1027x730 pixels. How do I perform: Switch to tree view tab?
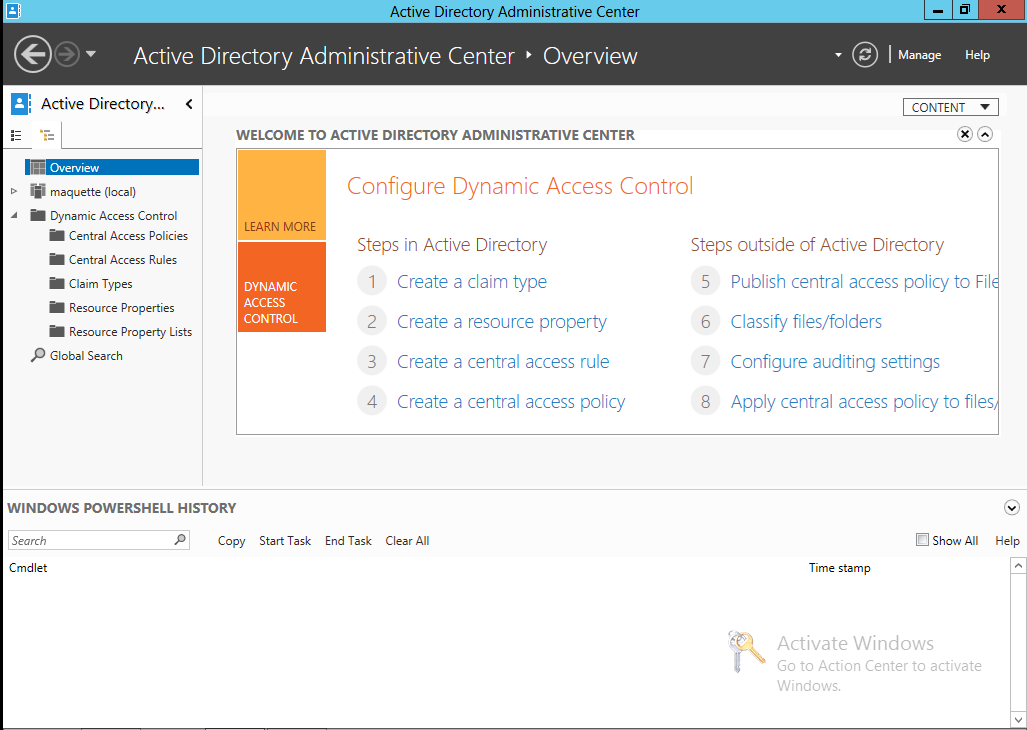[x=47, y=136]
